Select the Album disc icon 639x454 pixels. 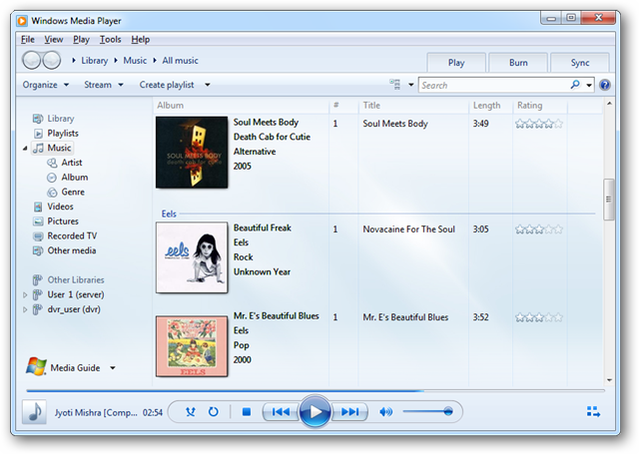coord(52,177)
